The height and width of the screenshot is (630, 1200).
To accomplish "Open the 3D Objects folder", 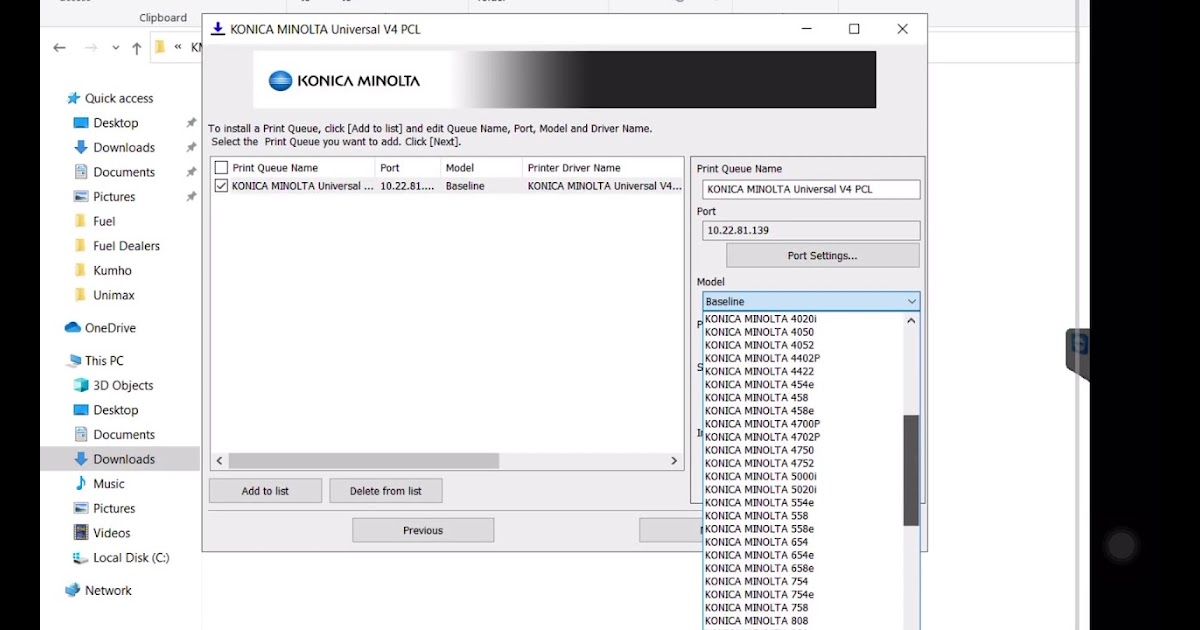I will (x=123, y=385).
